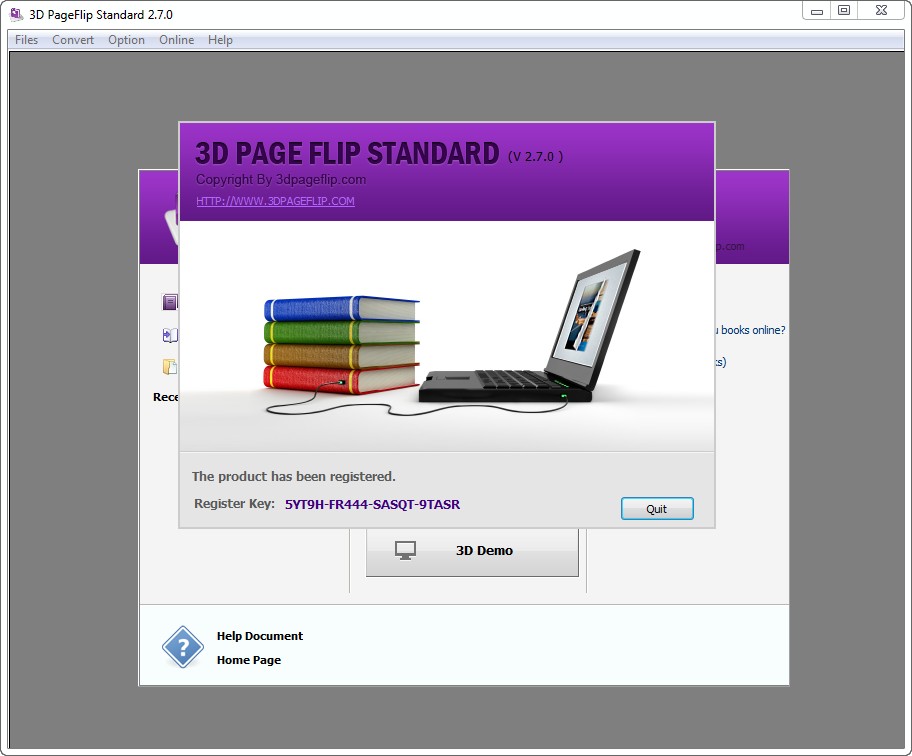Open the Option menu
This screenshot has width=912, height=756.
pyautogui.click(x=126, y=40)
